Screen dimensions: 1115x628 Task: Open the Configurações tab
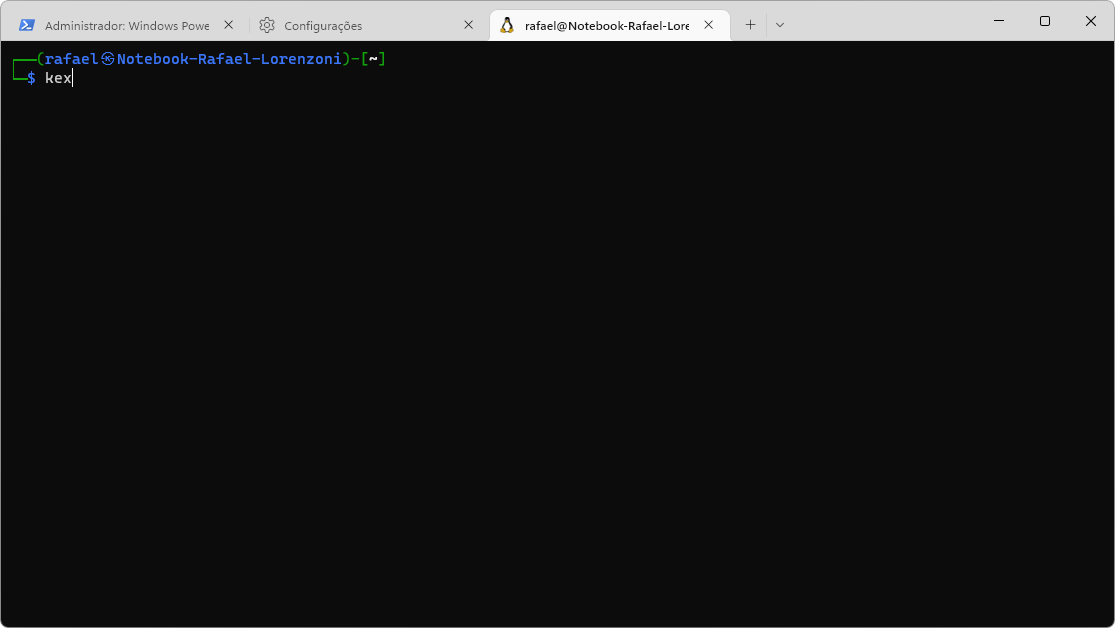coord(323,25)
